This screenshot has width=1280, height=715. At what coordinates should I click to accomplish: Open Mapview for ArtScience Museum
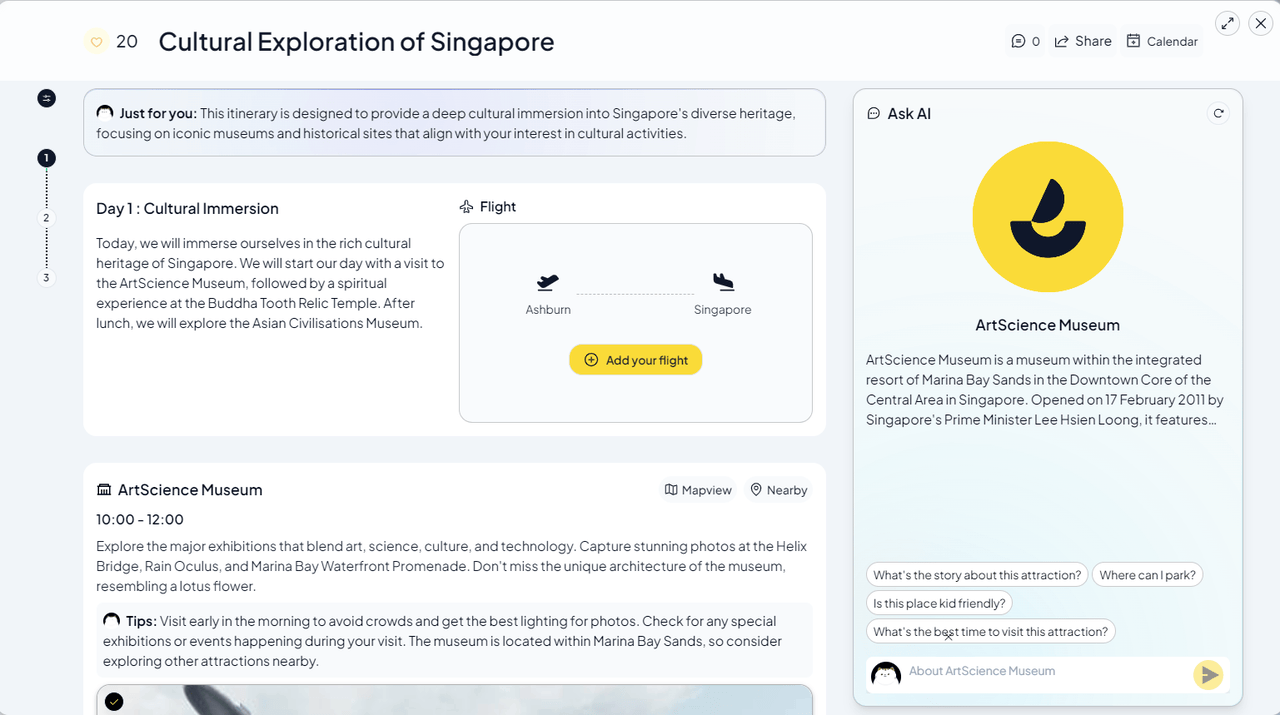coord(698,490)
